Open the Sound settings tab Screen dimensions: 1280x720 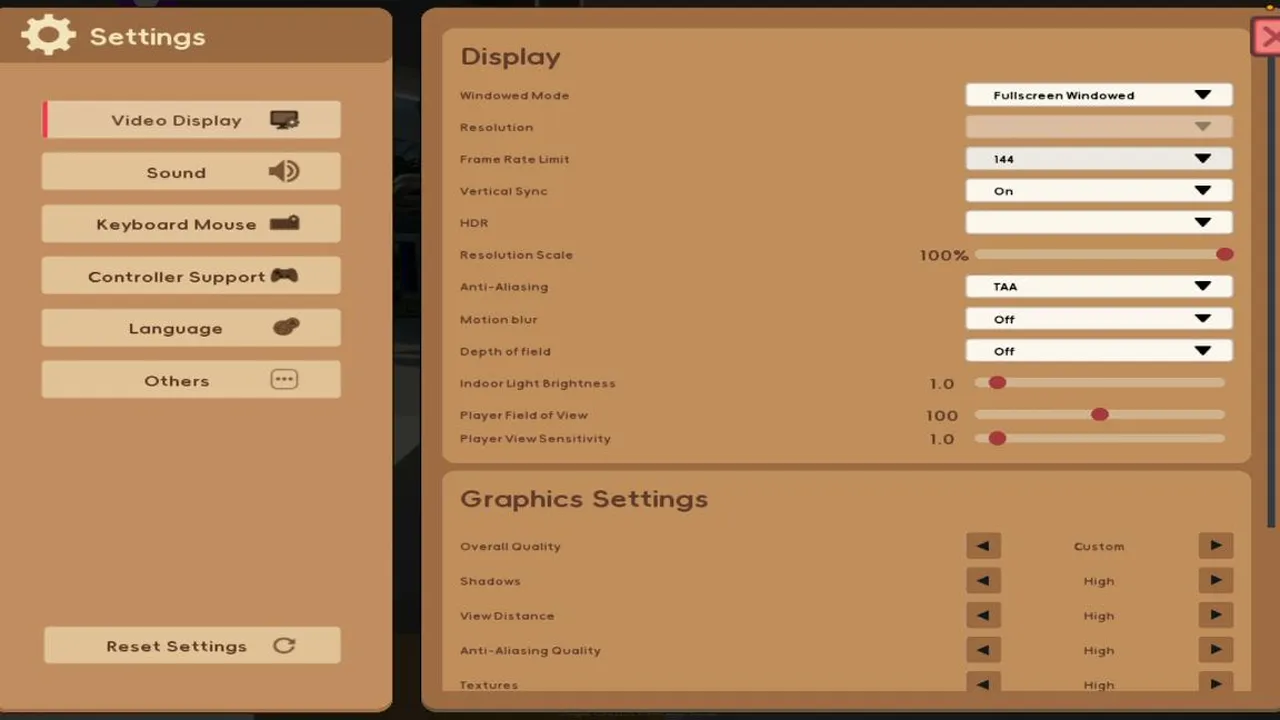pyautogui.click(x=191, y=172)
